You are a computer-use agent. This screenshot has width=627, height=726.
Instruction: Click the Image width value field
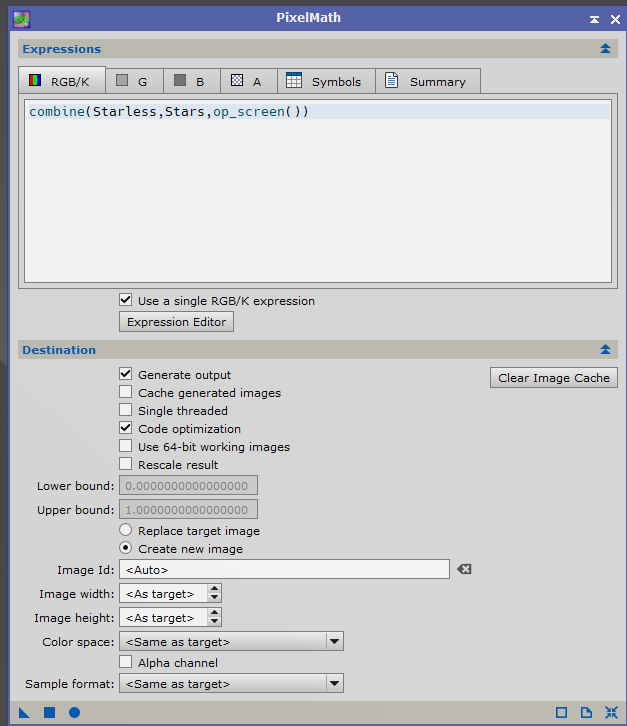pyautogui.click(x=163, y=594)
